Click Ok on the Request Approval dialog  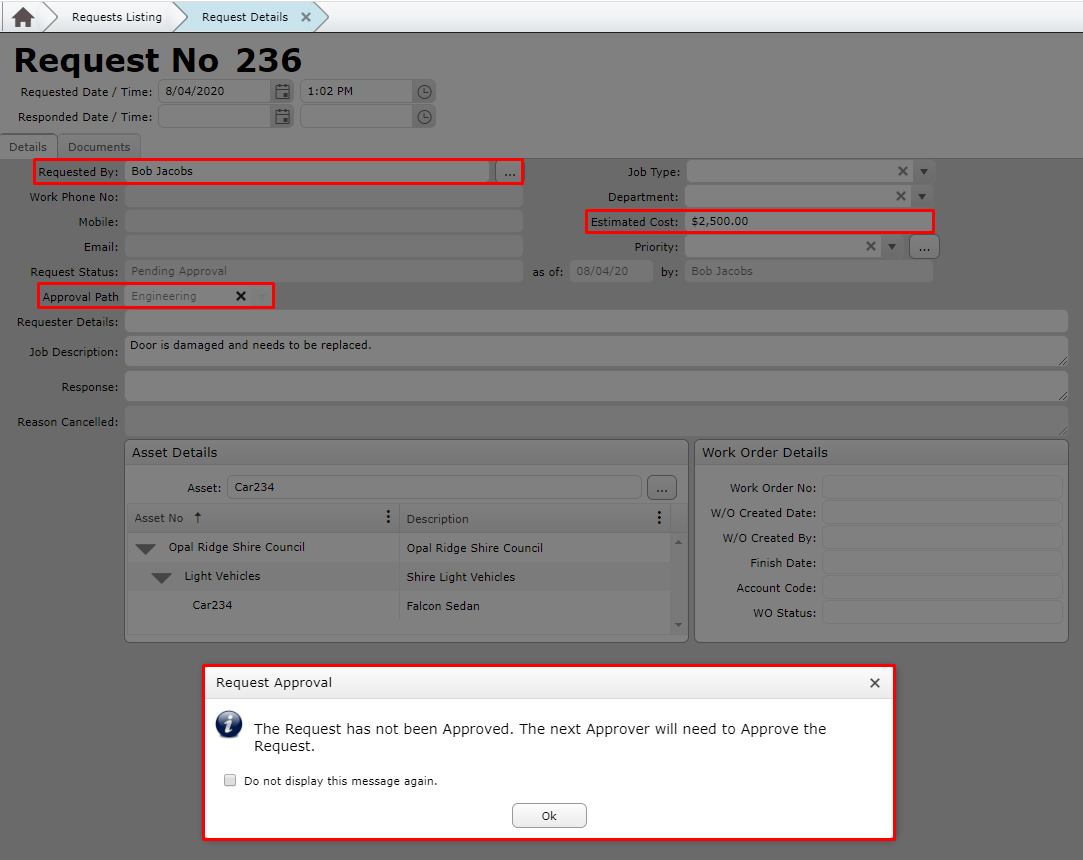click(549, 815)
